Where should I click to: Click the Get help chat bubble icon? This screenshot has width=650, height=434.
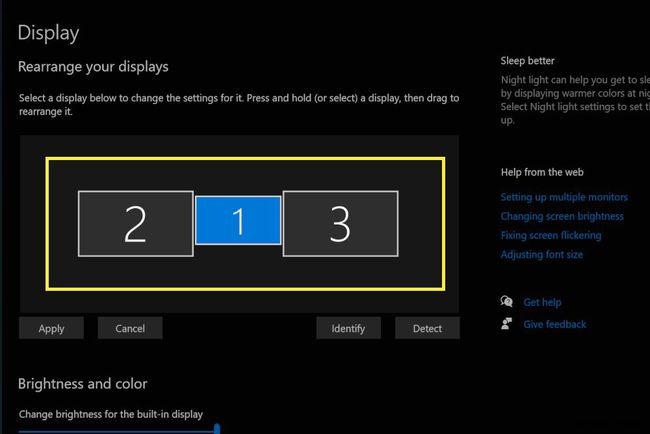[x=507, y=302]
